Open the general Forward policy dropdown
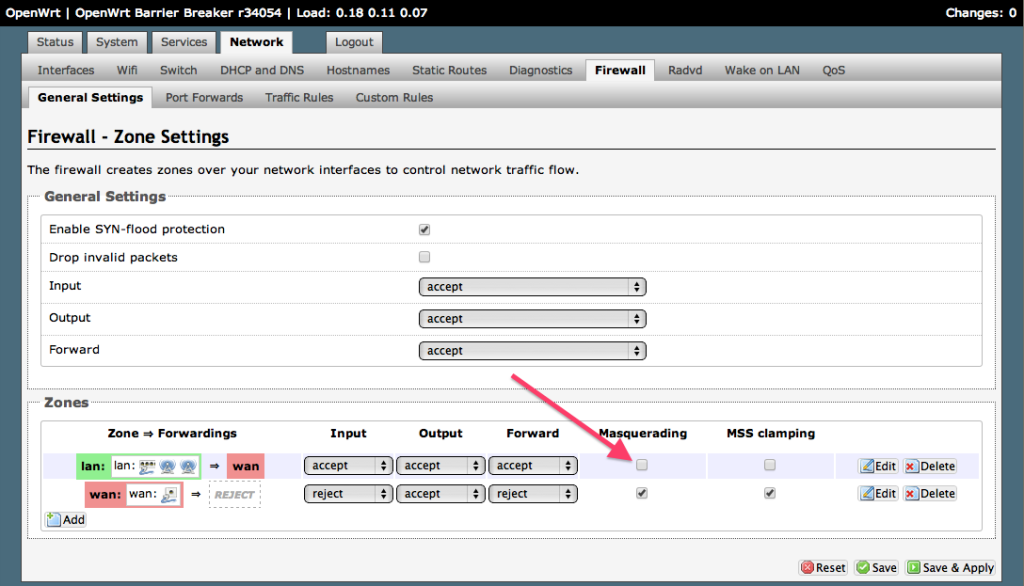The image size is (1024, 586). (532, 351)
